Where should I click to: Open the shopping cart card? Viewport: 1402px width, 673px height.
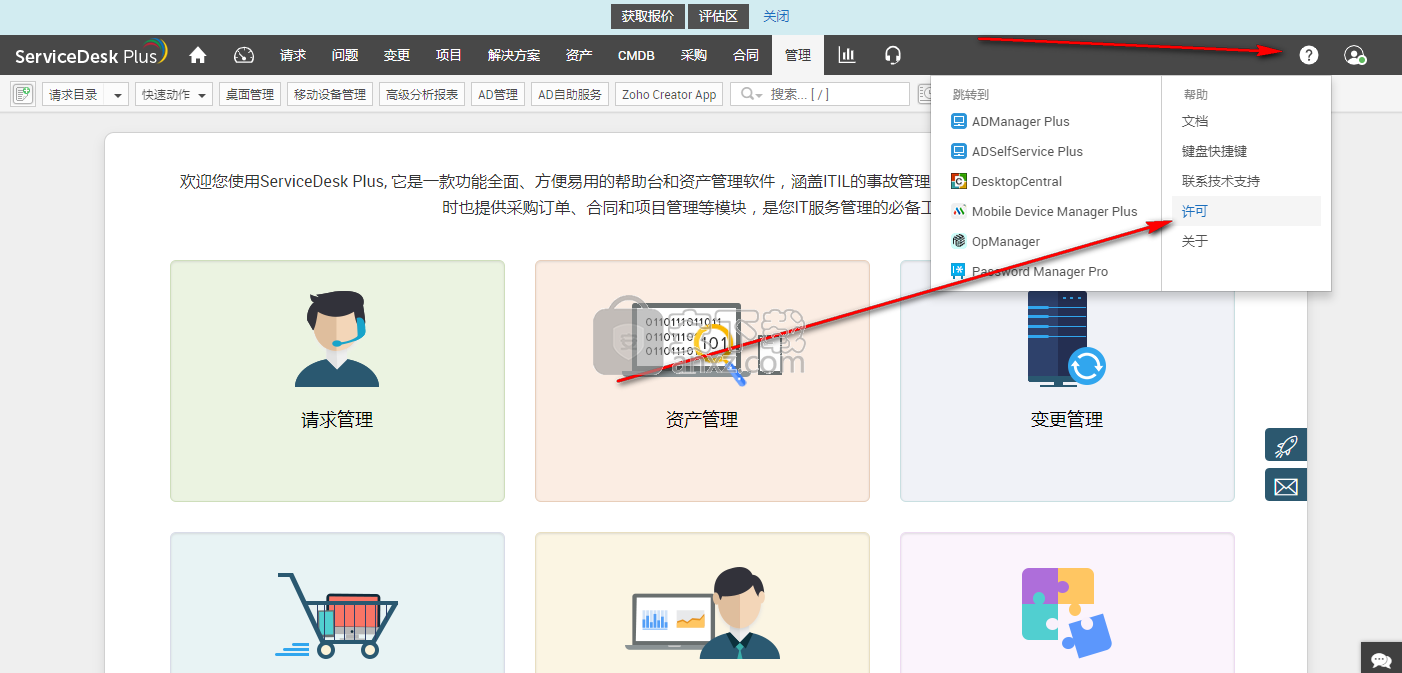click(337, 602)
